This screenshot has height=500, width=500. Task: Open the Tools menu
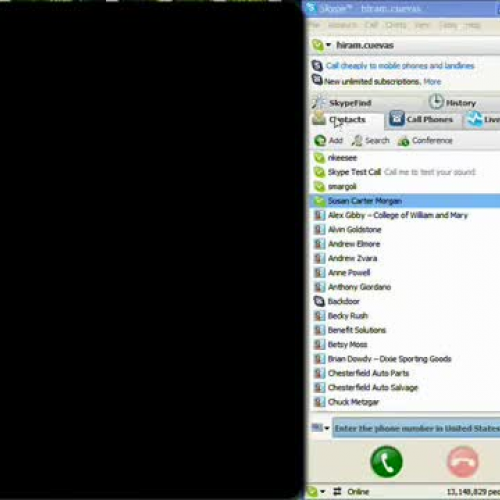(448, 25)
